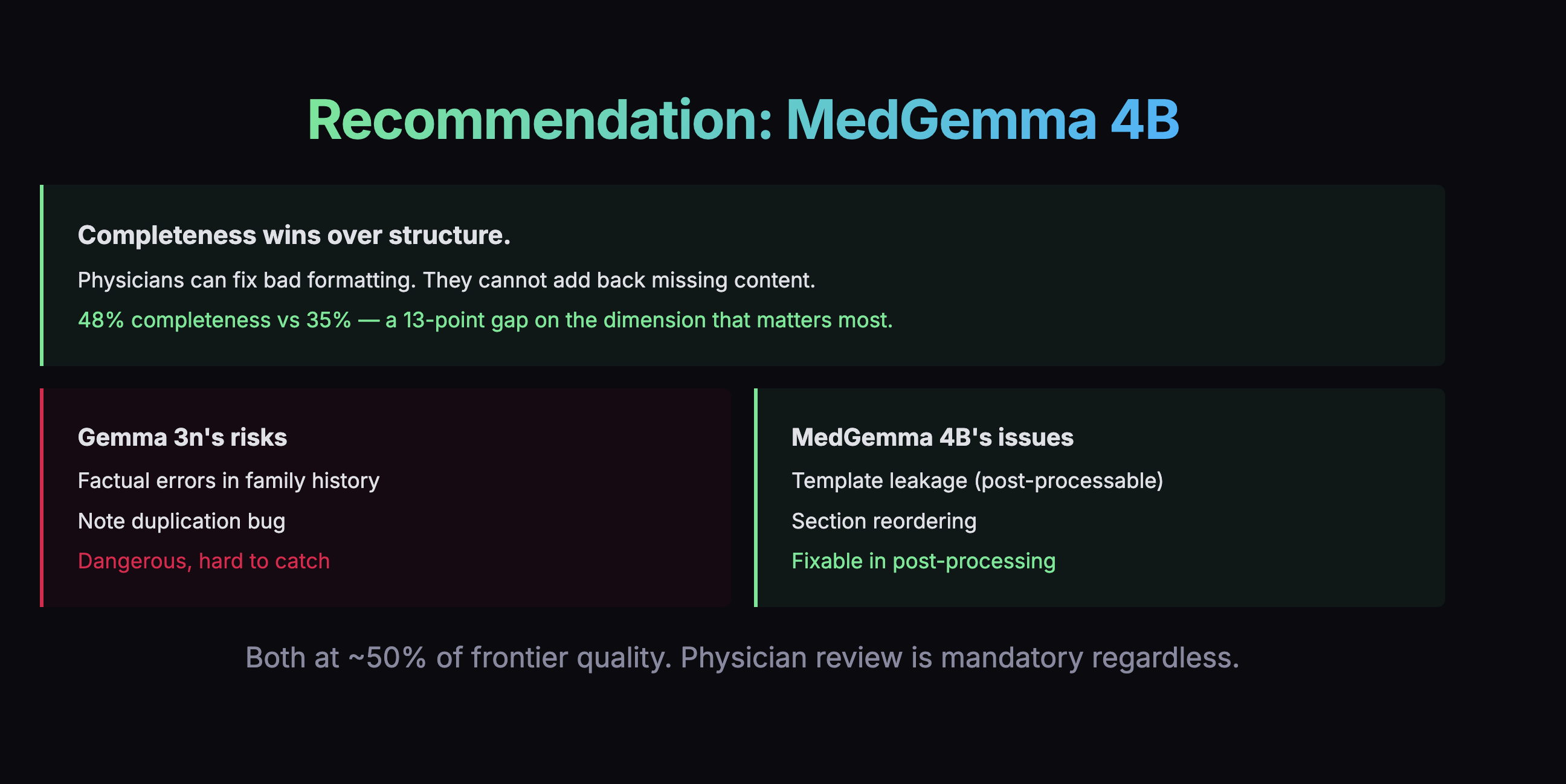This screenshot has height=784, width=1566.
Task: Click the "Section reordering" line
Action: [884, 521]
